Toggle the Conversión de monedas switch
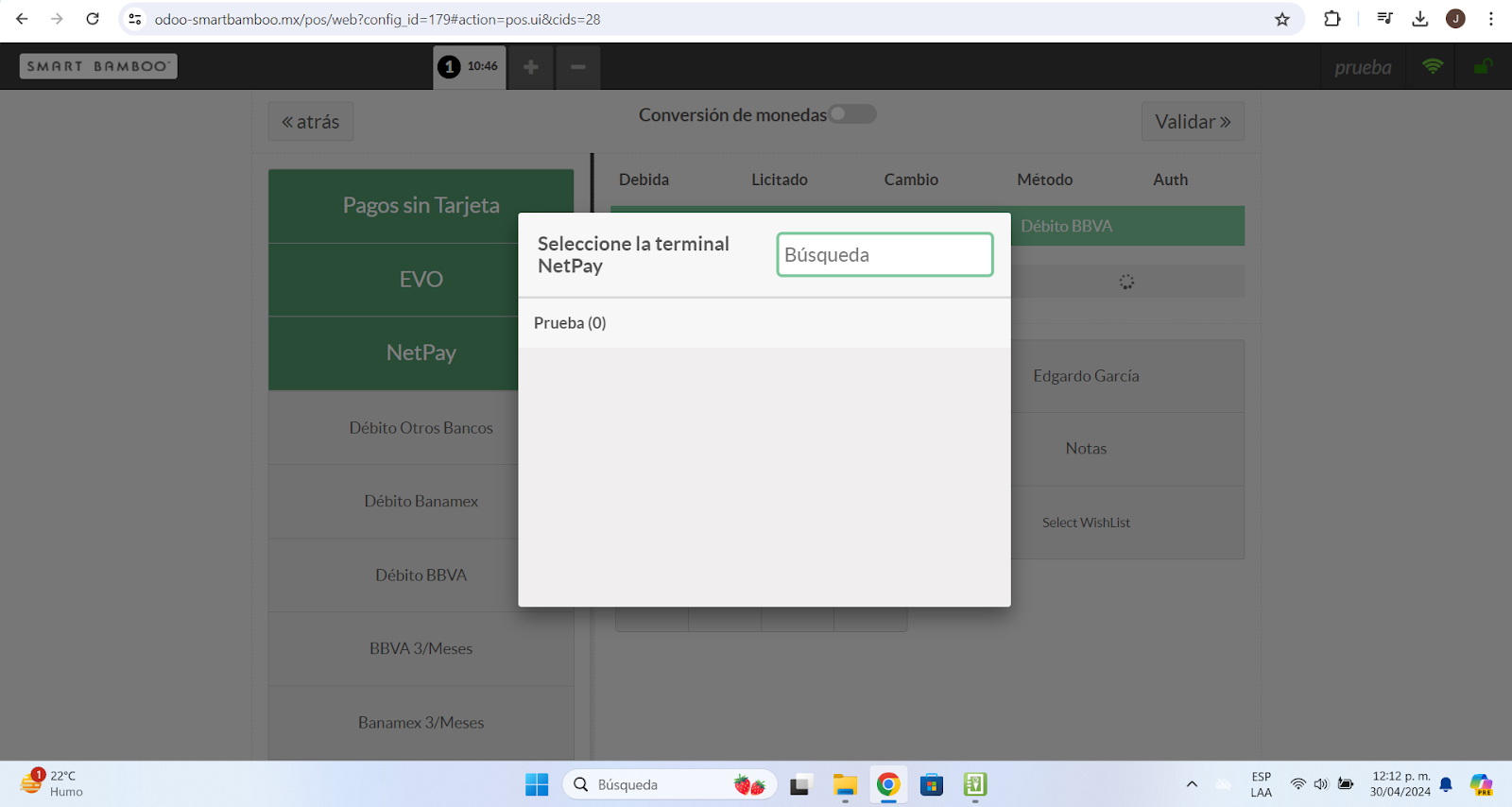This screenshot has width=1512, height=807. point(852,114)
